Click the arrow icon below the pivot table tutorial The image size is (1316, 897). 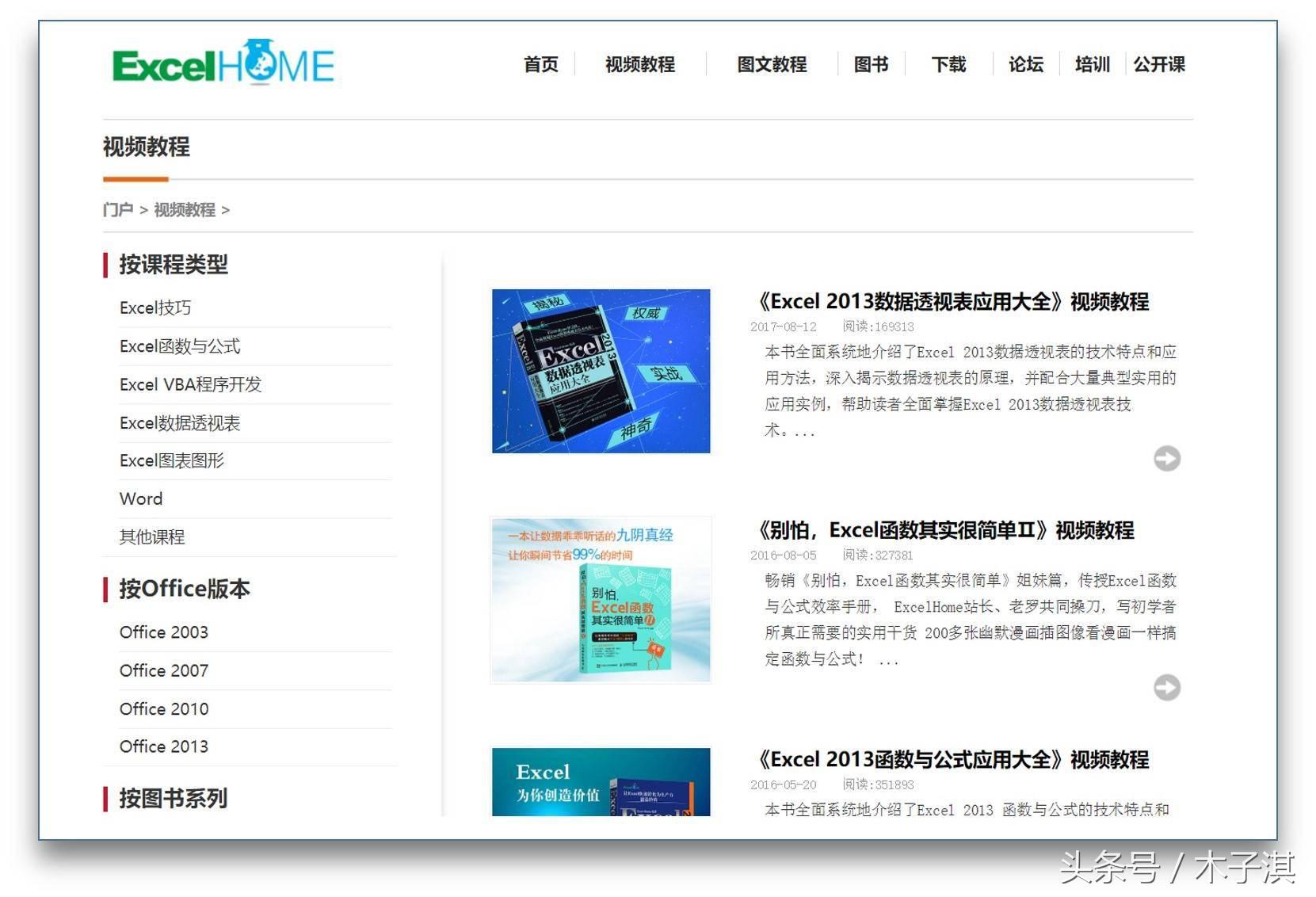pyautogui.click(x=1165, y=458)
